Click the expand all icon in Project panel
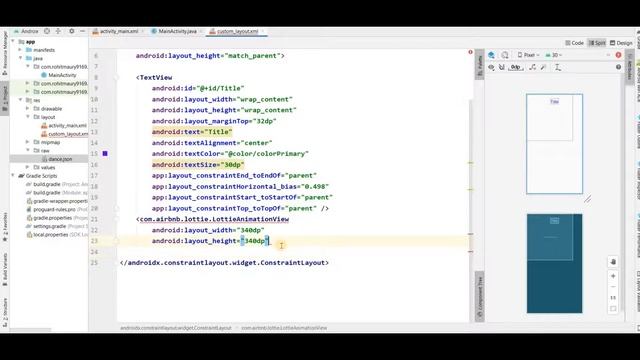The width and height of the screenshot is (640, 360). [x=58, y=31]
